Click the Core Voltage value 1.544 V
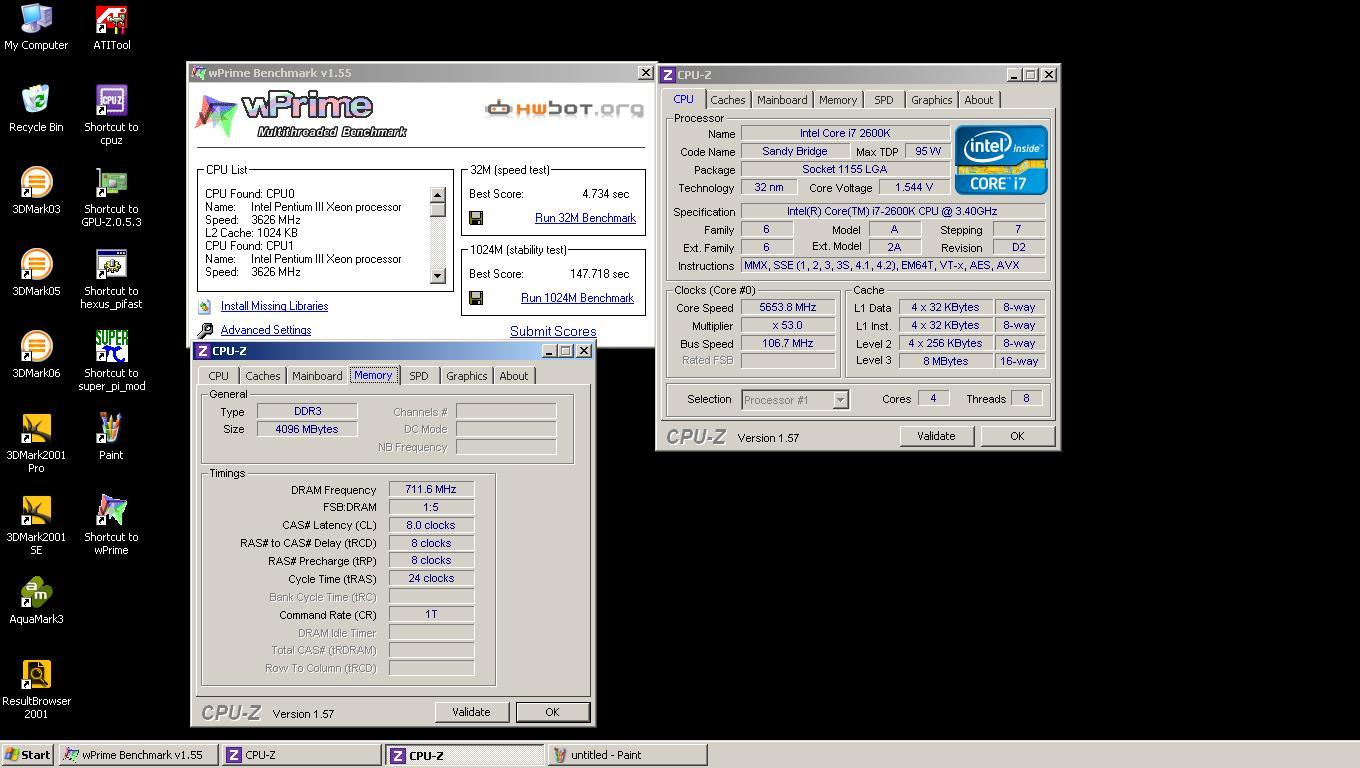The height and width of the screenshot is (768, 1360). [914, 187]
